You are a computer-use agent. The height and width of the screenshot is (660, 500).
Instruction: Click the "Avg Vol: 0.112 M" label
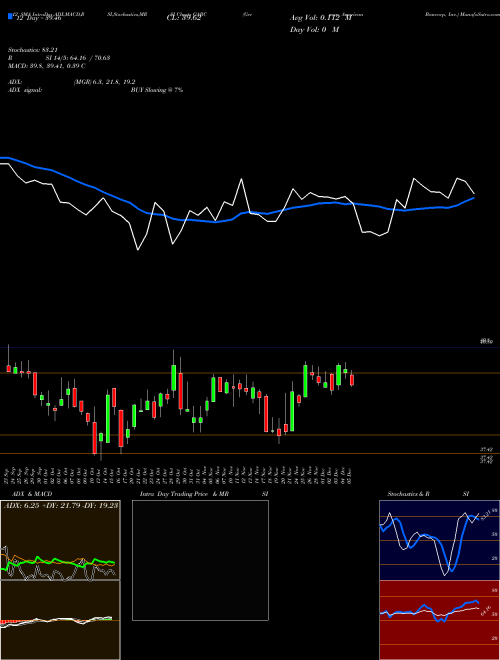(320, 19)
